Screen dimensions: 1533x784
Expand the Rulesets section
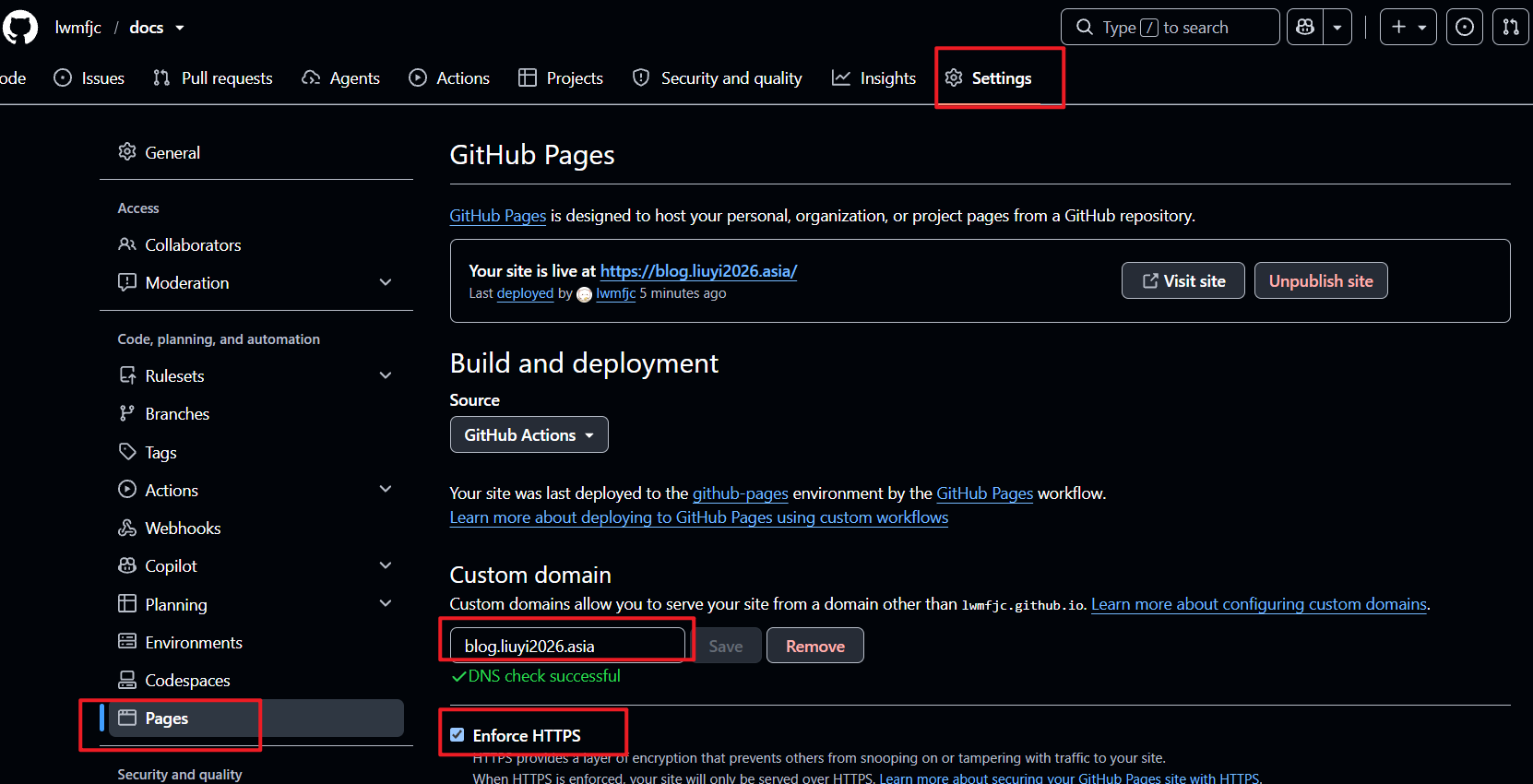[386, 376]
